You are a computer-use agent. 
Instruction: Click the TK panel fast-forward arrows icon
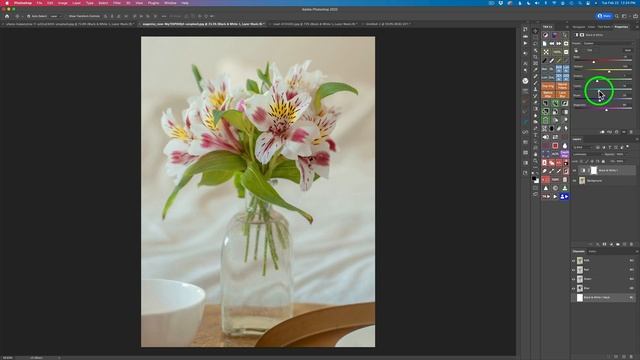point(559,44)
